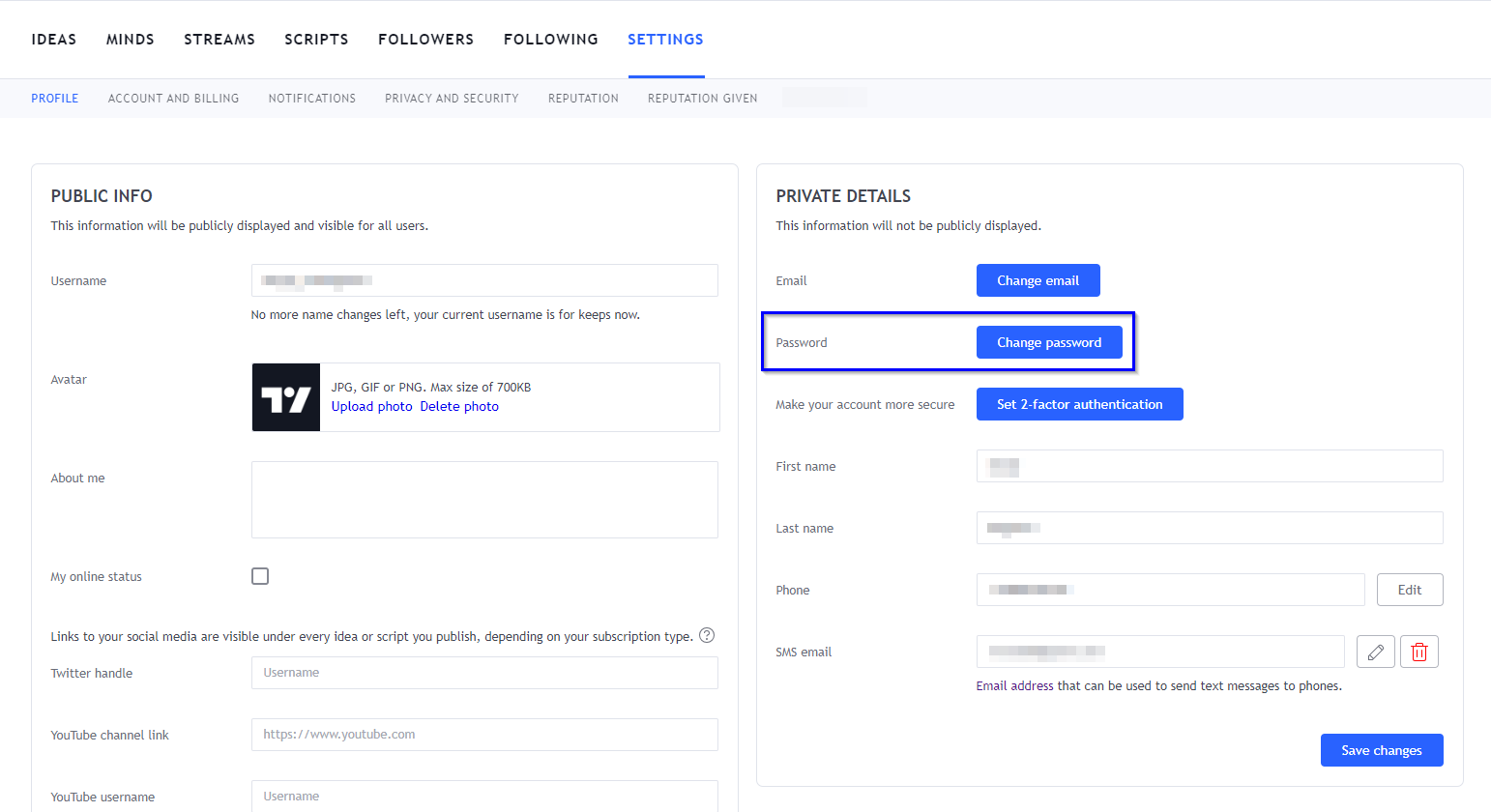Click the Twitter handle input field
The width and height of the screenshot is (1491, 812).
coord(483,672)
